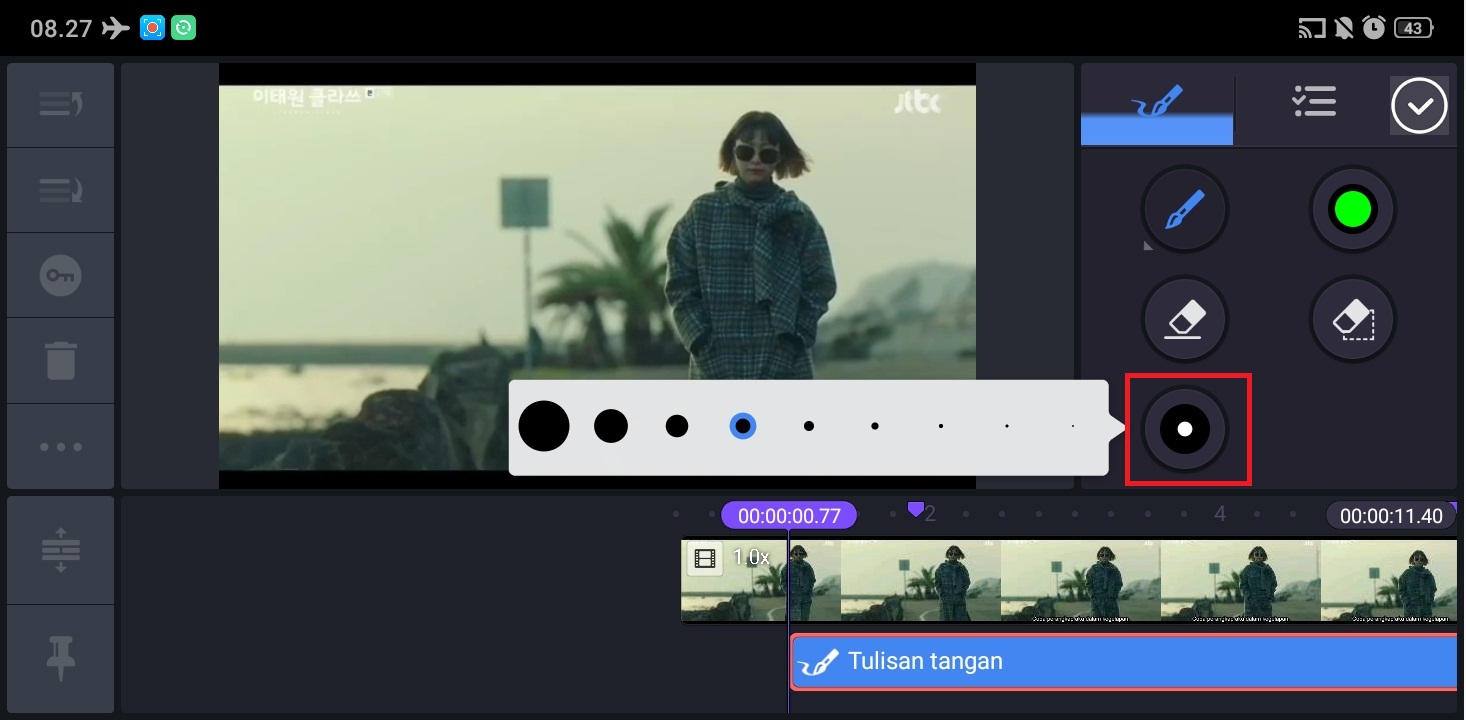Tap the cast screen status icon
The width and height of the screenshot is (1466, 720).
1312,28
